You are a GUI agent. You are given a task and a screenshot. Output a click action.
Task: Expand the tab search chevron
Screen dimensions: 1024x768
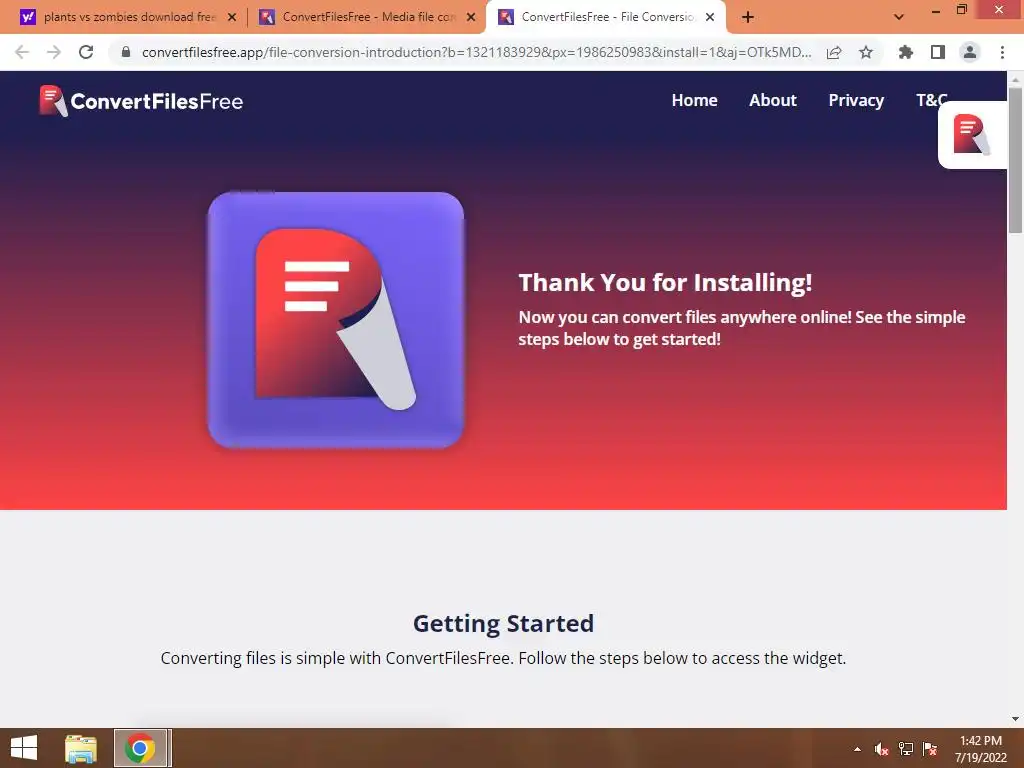pyautogui.click(x=899, y=17)
